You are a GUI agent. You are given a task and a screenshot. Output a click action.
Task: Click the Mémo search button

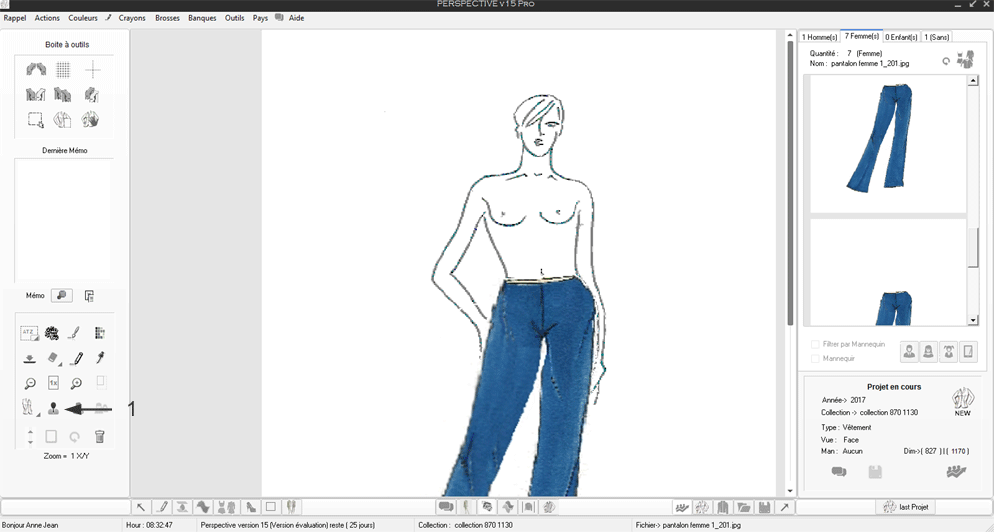click(x=61, y=296)
